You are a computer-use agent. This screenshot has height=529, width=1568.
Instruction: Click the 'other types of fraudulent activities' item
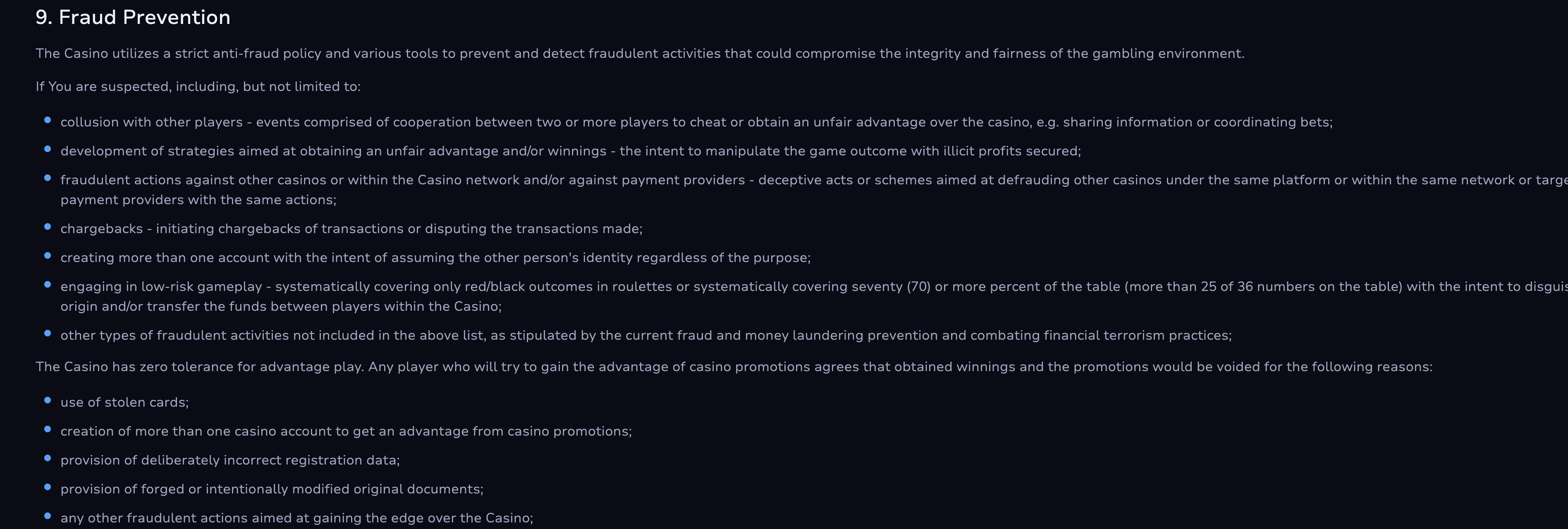646,336
